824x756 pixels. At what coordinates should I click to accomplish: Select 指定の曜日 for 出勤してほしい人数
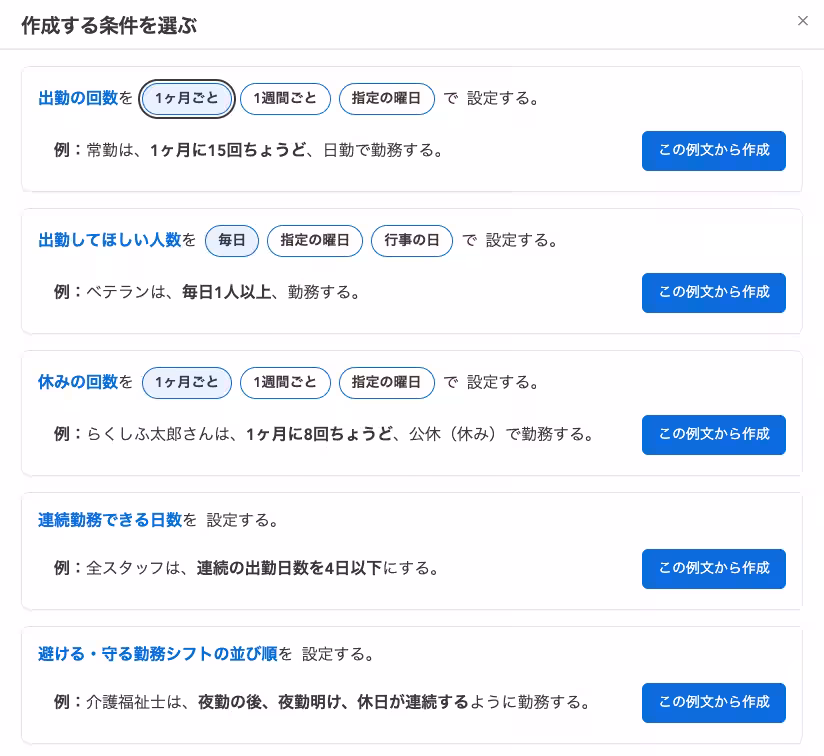tap(314, 241)
